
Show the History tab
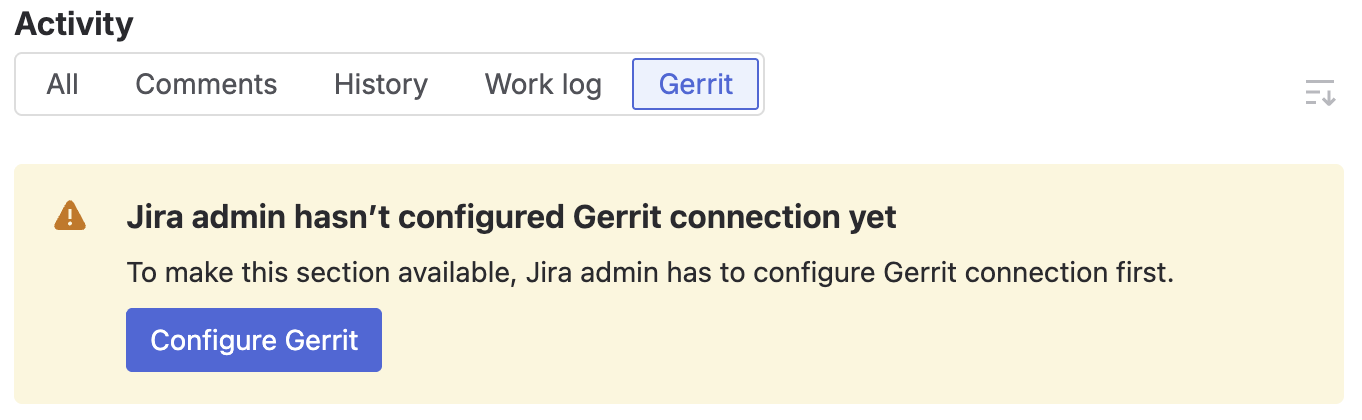coord(381,85)
